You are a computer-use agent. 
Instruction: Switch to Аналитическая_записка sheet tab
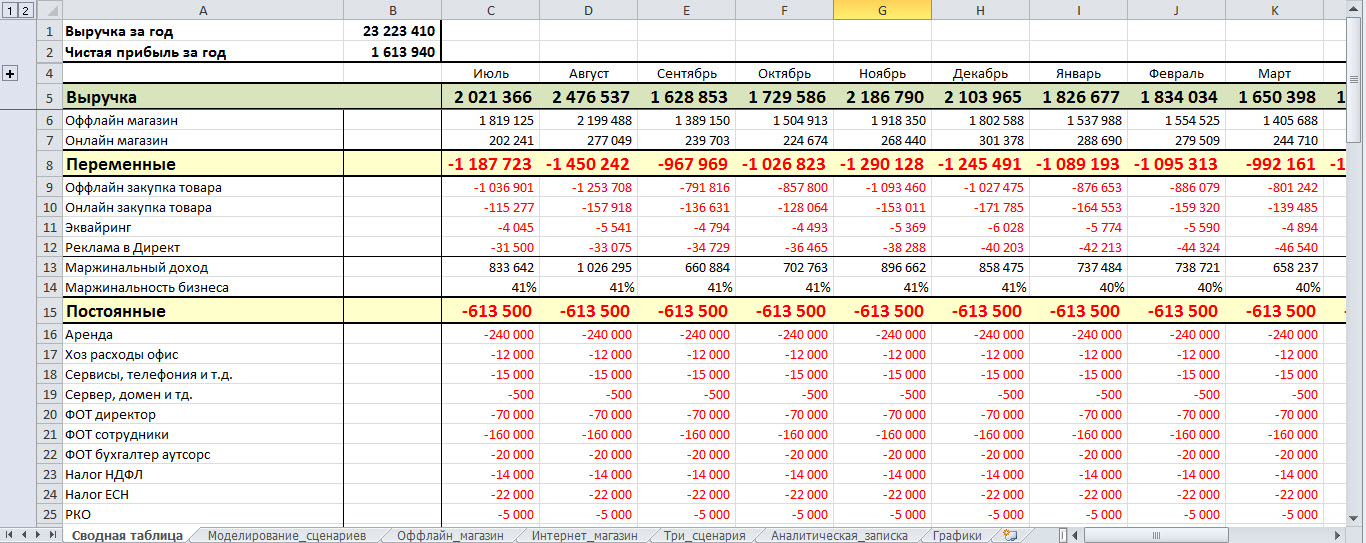pyautogui.click(x=839, y=535)
